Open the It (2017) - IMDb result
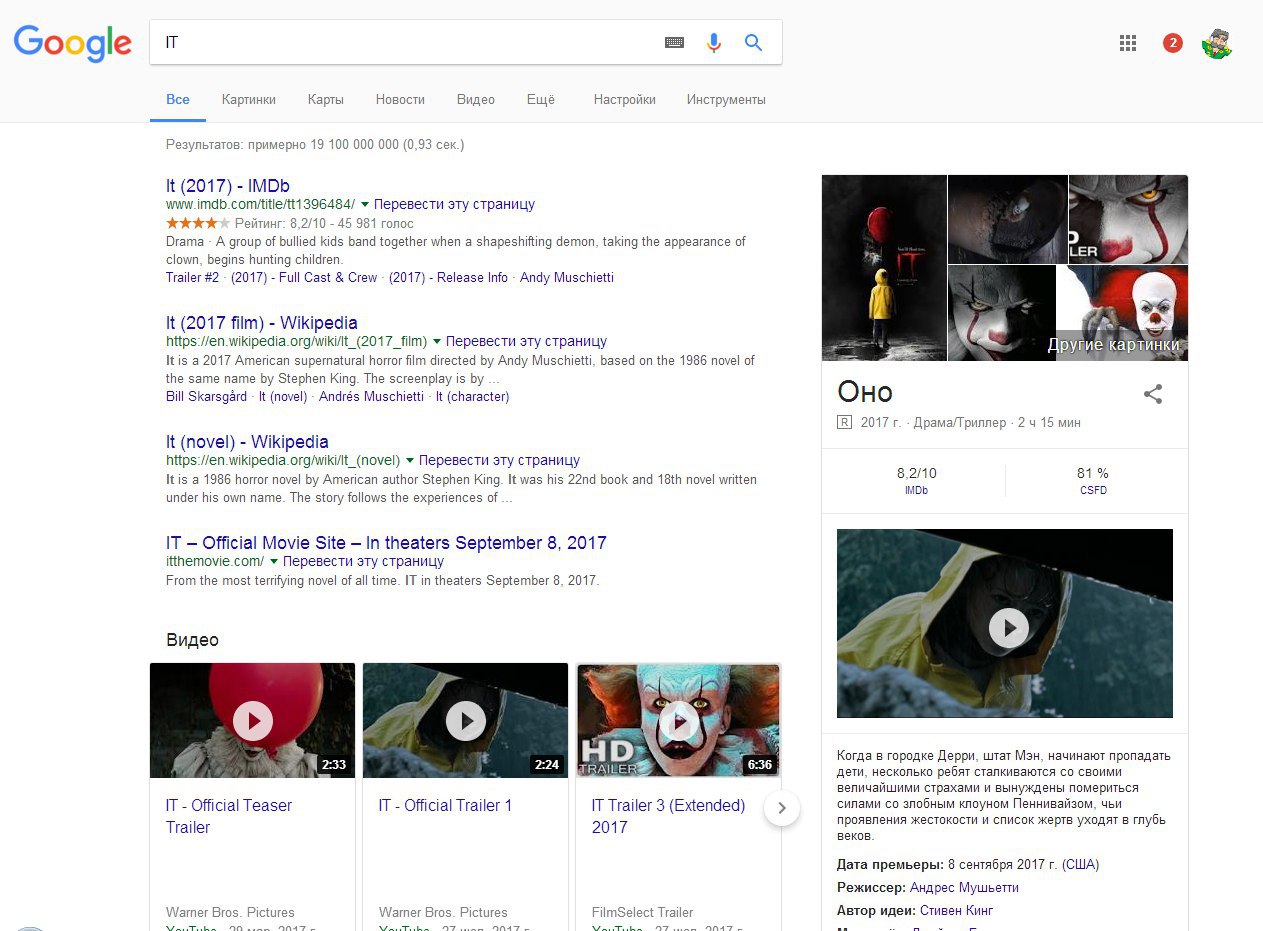 228,185
